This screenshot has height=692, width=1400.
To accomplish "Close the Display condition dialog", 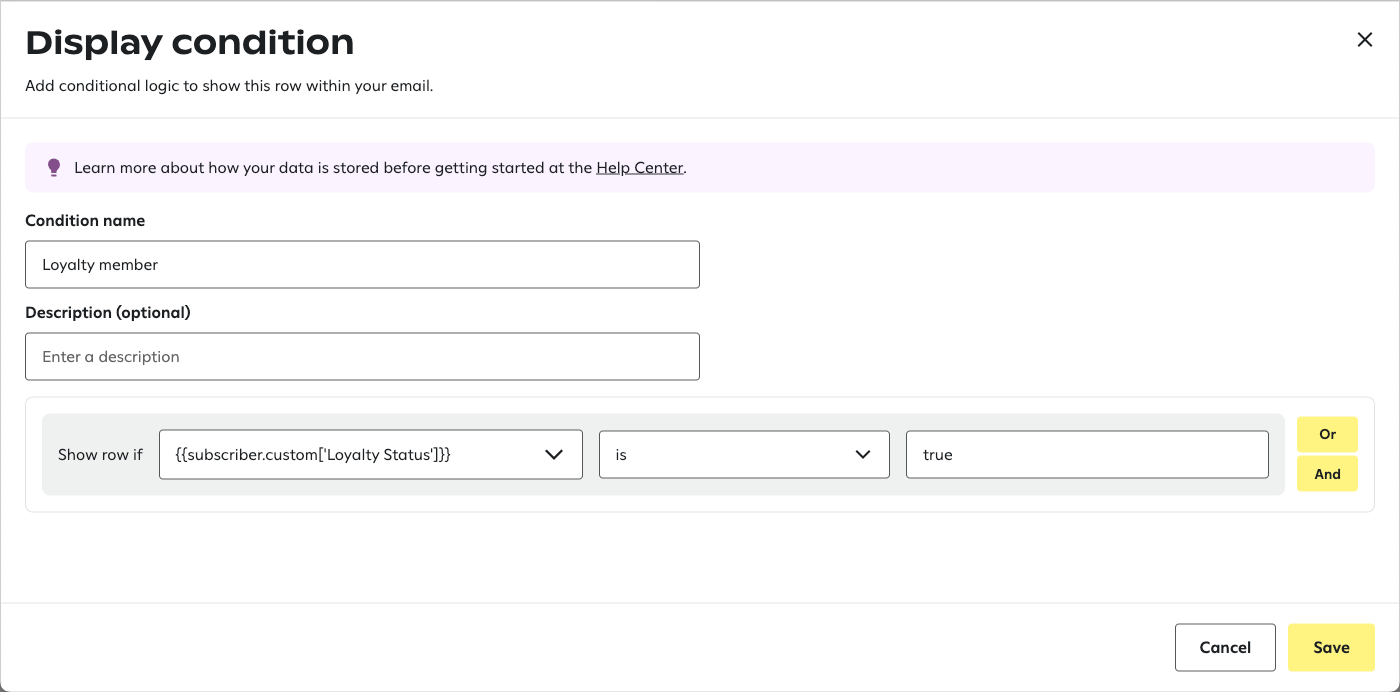I will tap(1365, 39).
